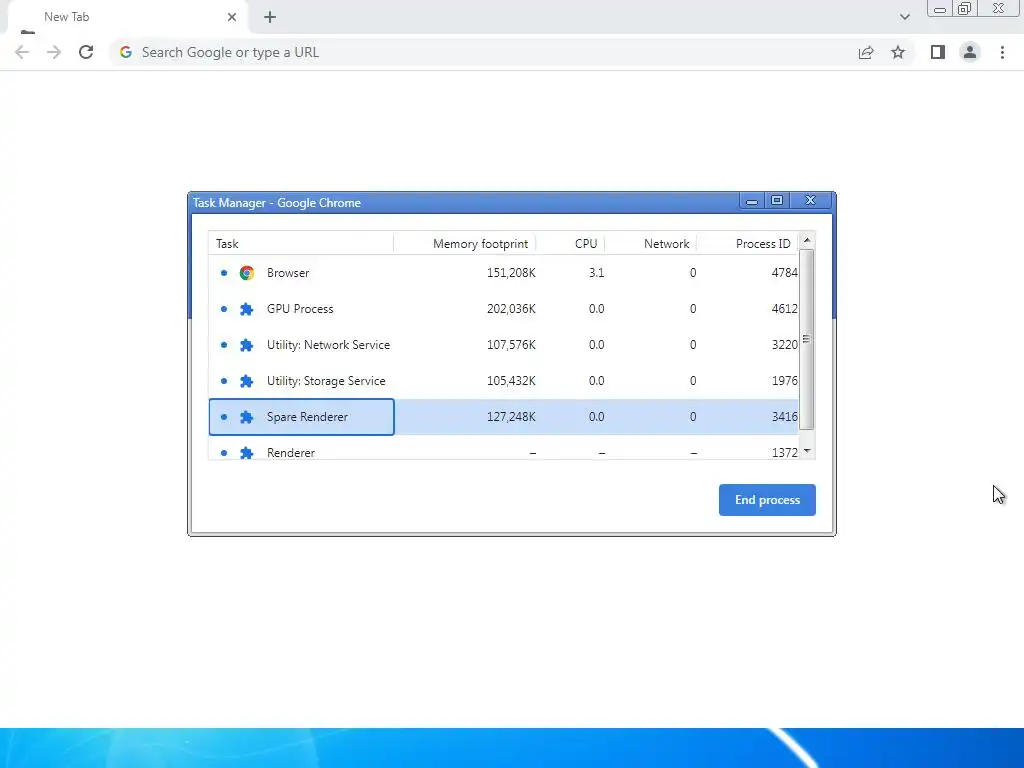Click memory value 127,248K
Screen dimensions: 1024x768
click(x=511, y=417)
